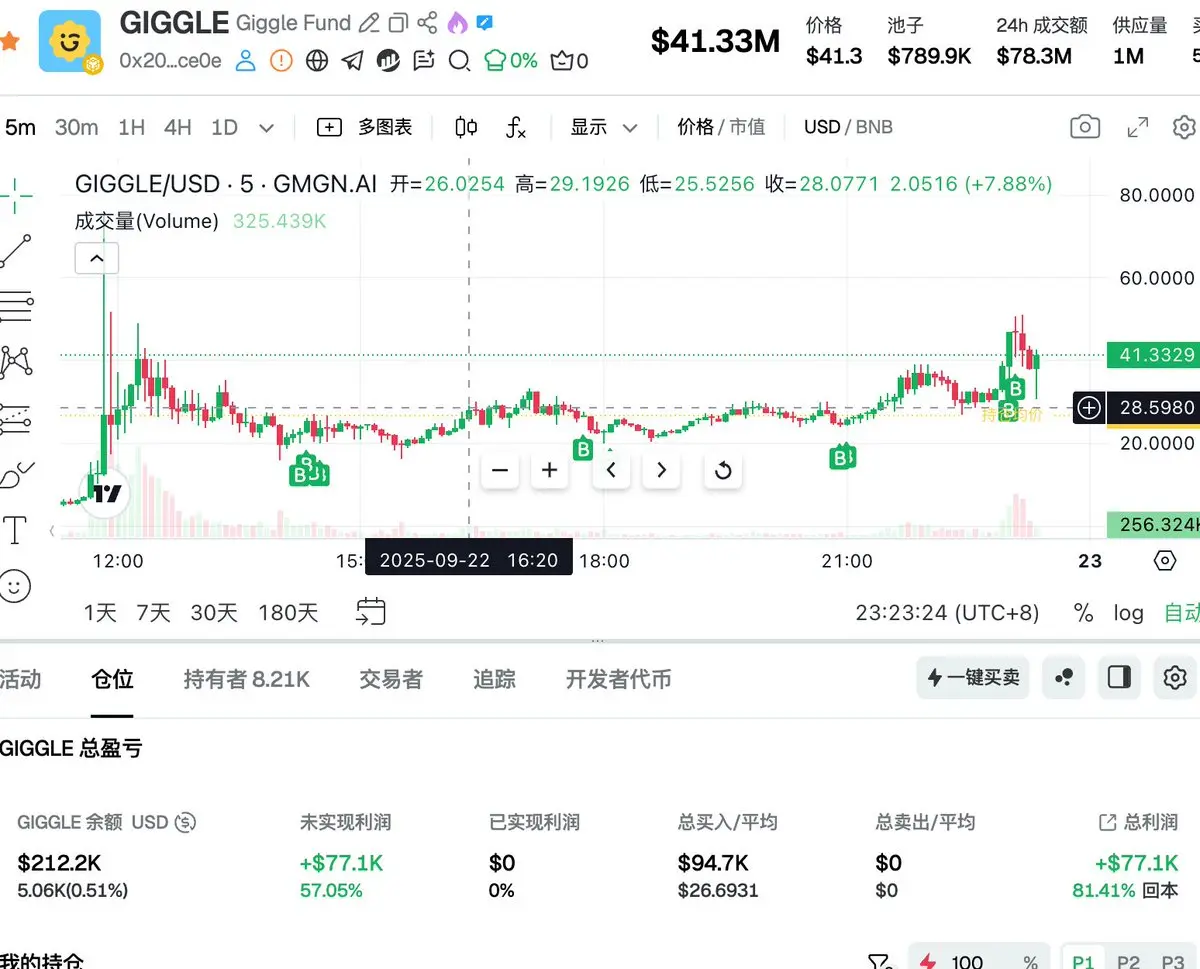Toggle log scale on chart
Screen dimensions: 1200x969
click(1128, 612)
